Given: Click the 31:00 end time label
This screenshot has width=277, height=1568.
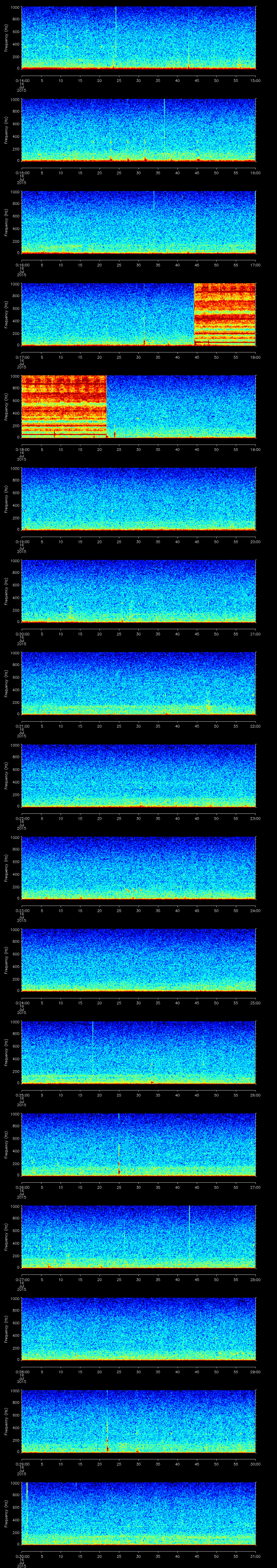Looking at the screenshot, I should 256,1556.
